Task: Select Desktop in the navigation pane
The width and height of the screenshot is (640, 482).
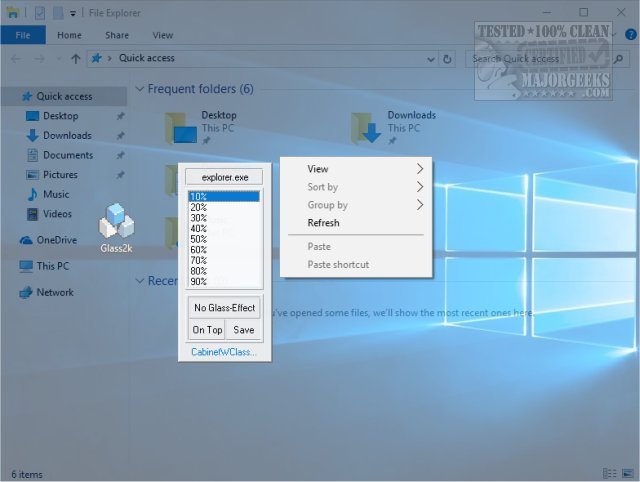Action: [60, 116]
